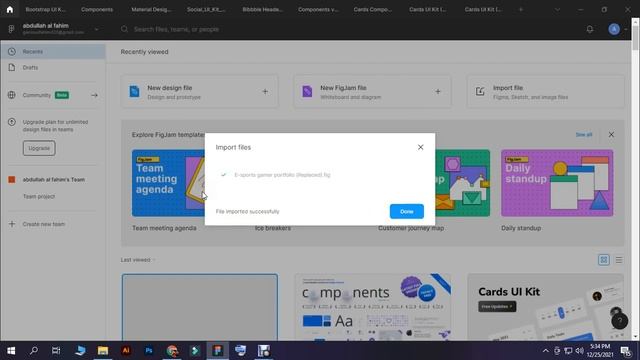The height and width of the screenshot is (360, 640).
Task: Open the Figma home tab
Action: 9,9
